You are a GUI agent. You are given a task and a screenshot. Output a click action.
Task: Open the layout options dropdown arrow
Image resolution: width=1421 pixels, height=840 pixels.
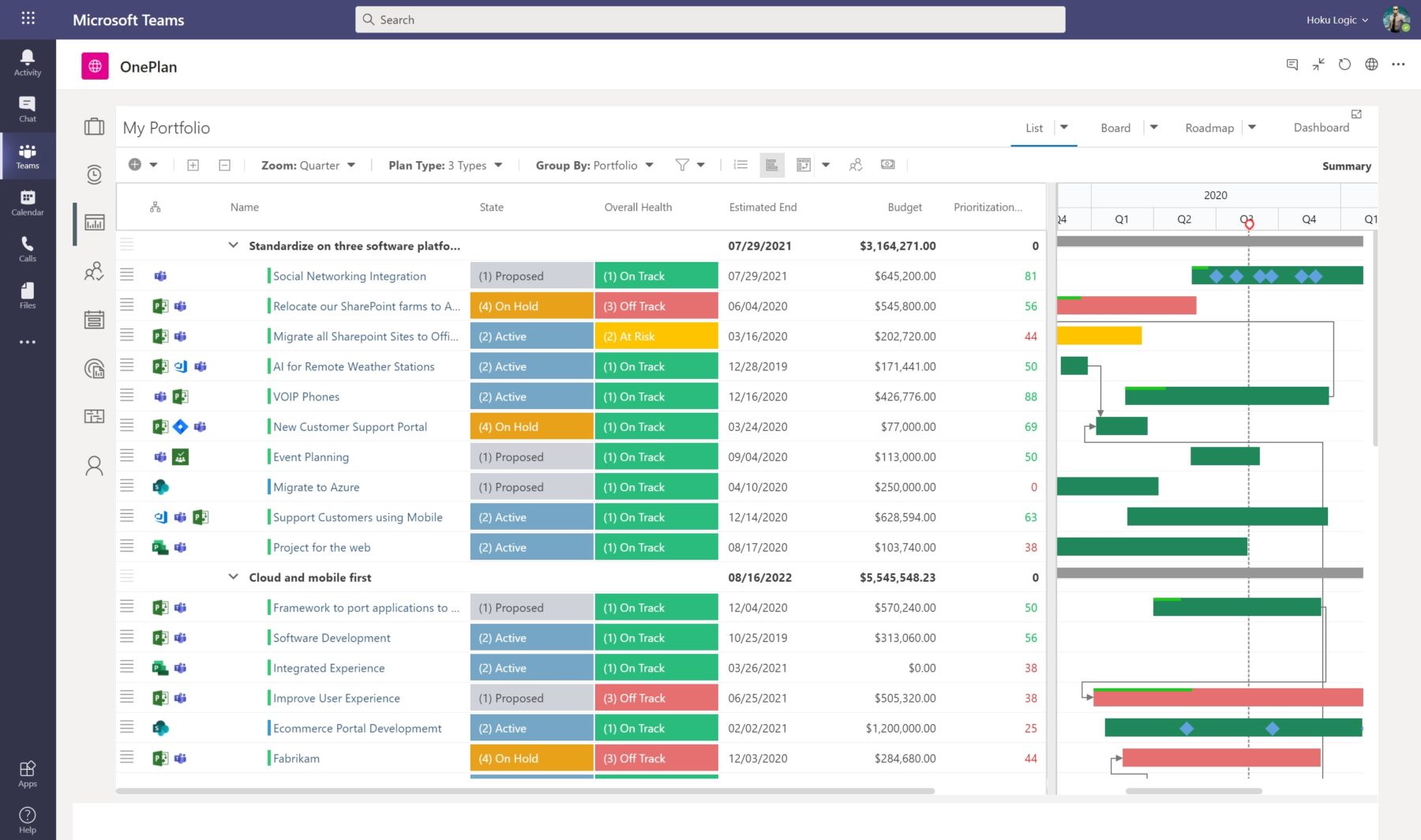pyautogui.click(x=826, y=165)
